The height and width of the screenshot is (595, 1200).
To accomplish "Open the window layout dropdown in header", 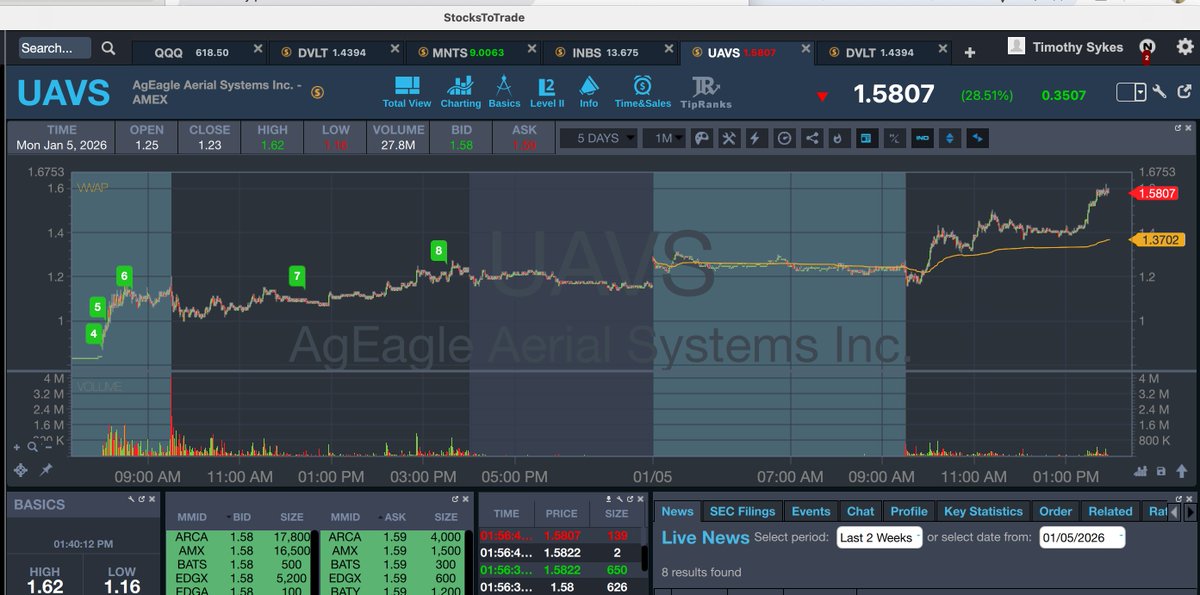I will pos(1131,92).
